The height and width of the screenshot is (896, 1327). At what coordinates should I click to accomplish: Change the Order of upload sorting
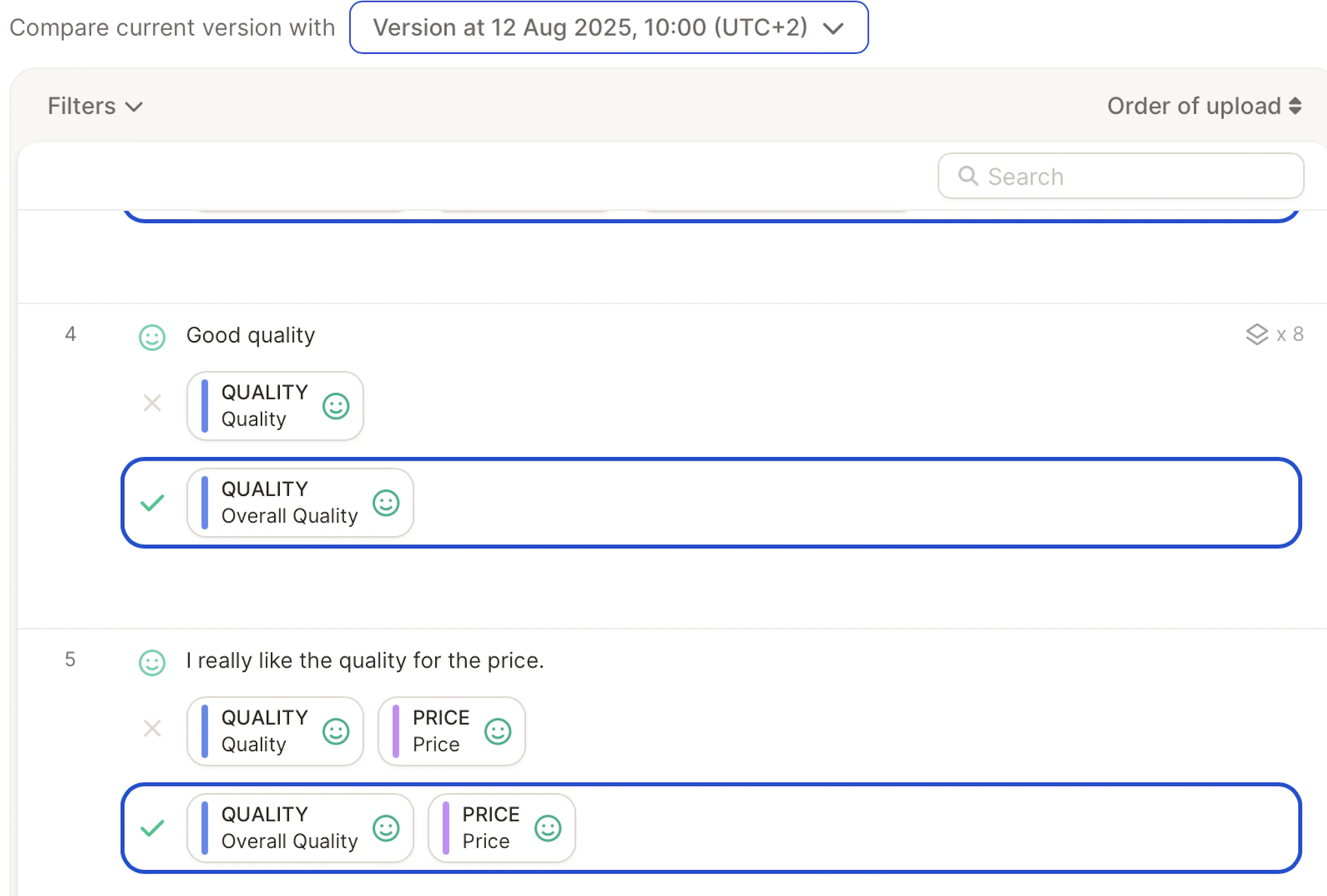point(1204,106)
